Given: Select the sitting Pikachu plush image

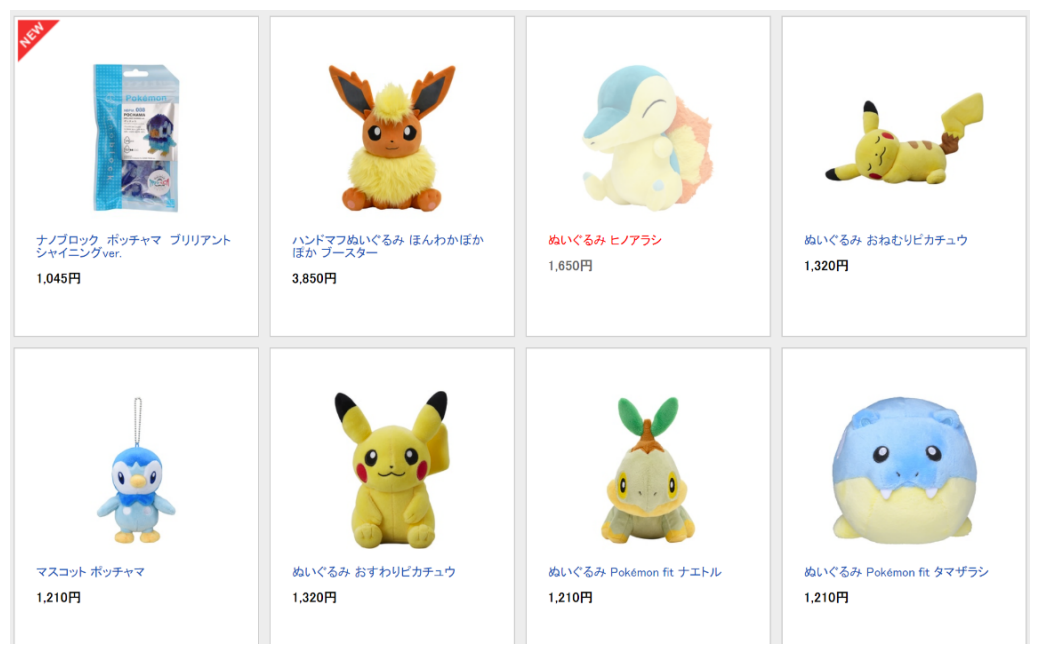Looking at the screenshot, I should click(x=392, y=470).
